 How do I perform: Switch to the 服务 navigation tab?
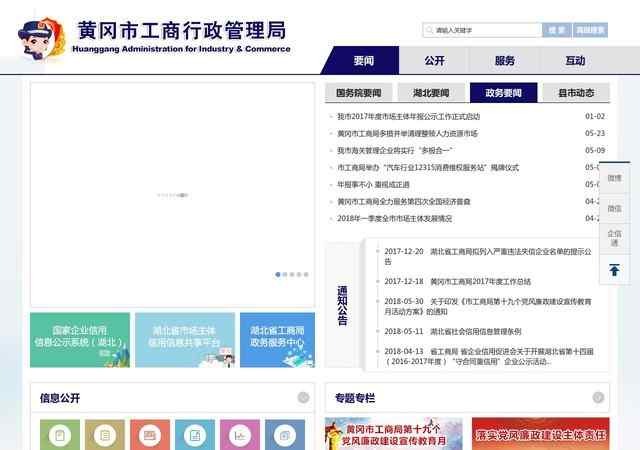click(505, 60)
